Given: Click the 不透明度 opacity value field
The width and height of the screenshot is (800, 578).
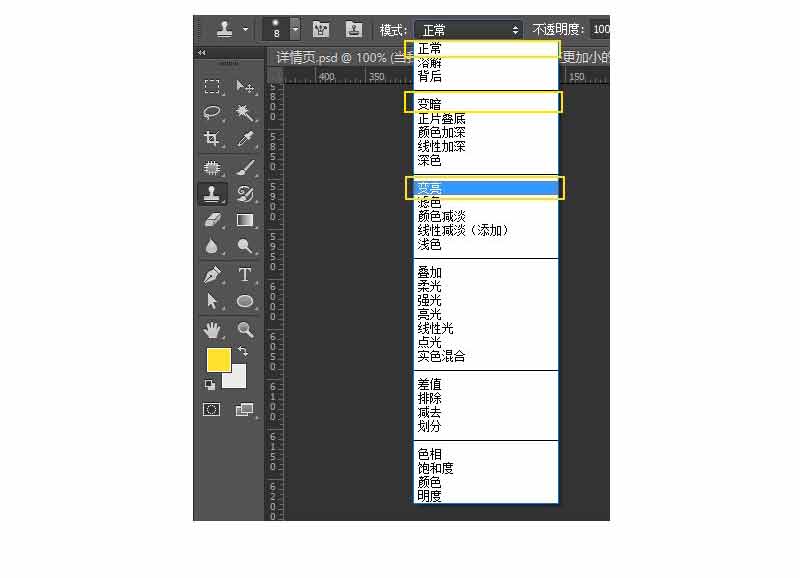Looking at the screenshot, I should pyautogui.click(x=600, y=30).
